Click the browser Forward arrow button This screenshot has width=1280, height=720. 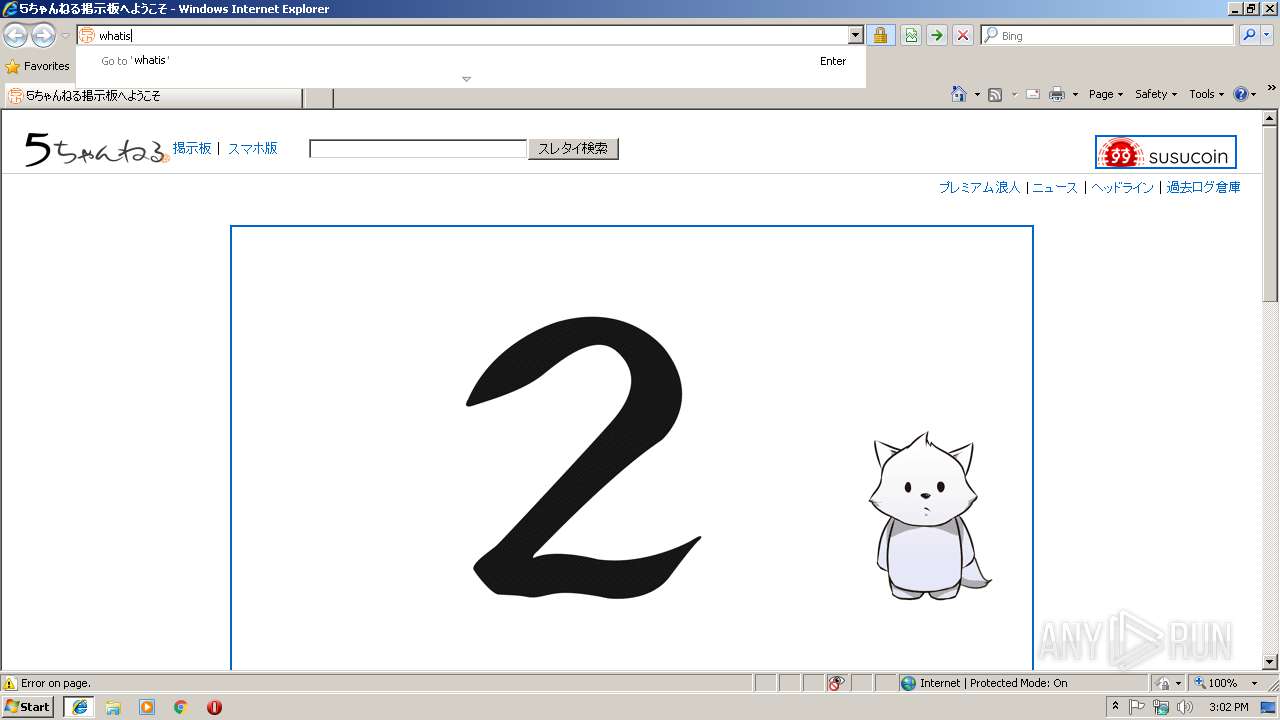43,36
